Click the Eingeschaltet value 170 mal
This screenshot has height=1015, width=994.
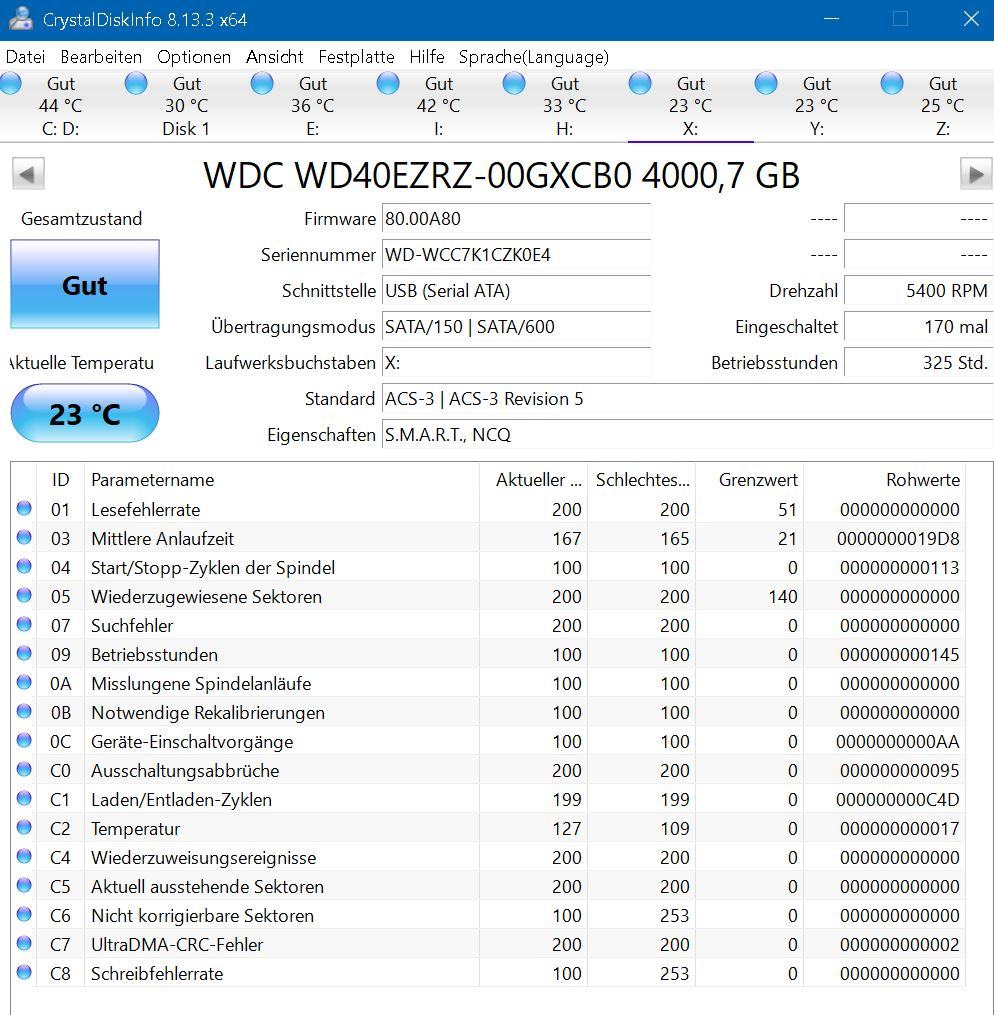pos(918,327)
